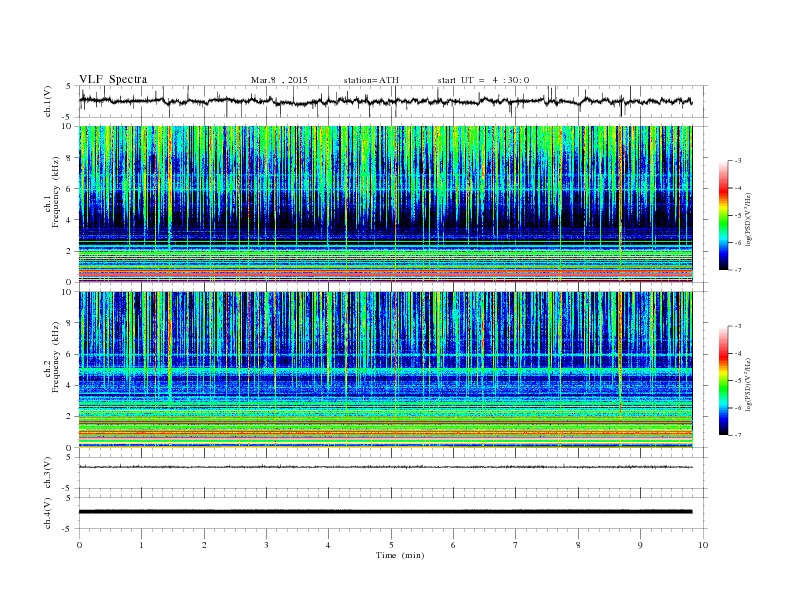The width and height of the screenshot is (792, 612).
Task: Click the ch.1 spectrogram color bar
Action: 724,215
